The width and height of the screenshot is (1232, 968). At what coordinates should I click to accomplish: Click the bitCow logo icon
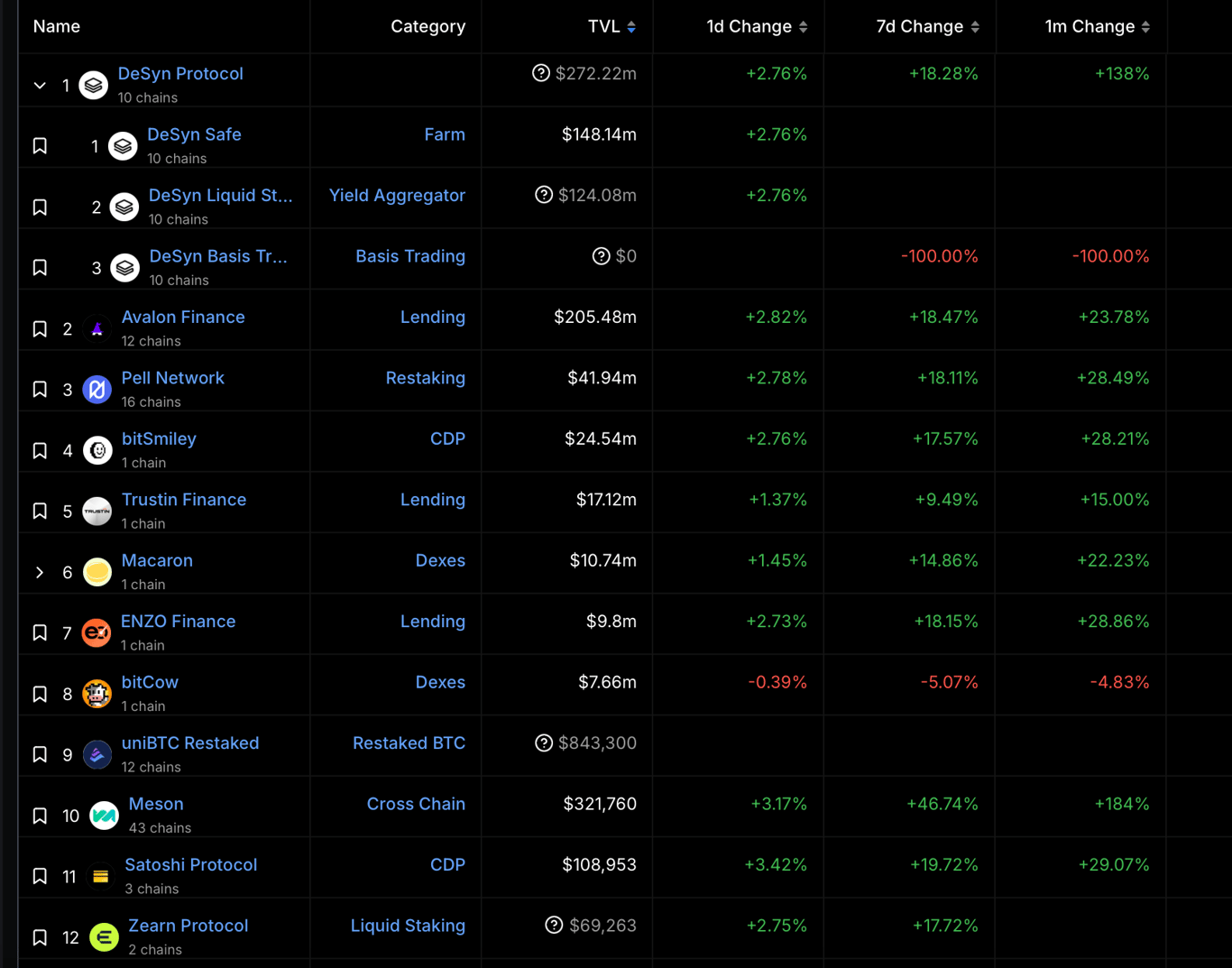97,694
